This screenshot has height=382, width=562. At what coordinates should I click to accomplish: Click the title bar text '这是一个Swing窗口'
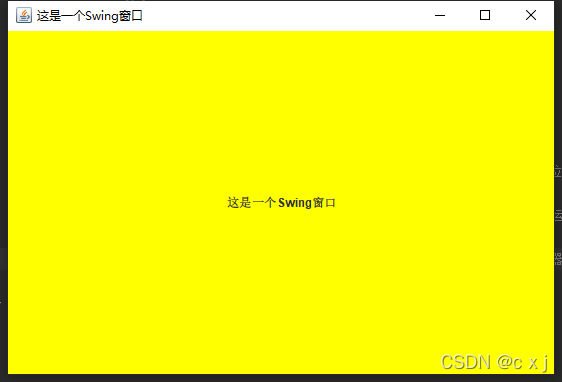coord(90,16)
